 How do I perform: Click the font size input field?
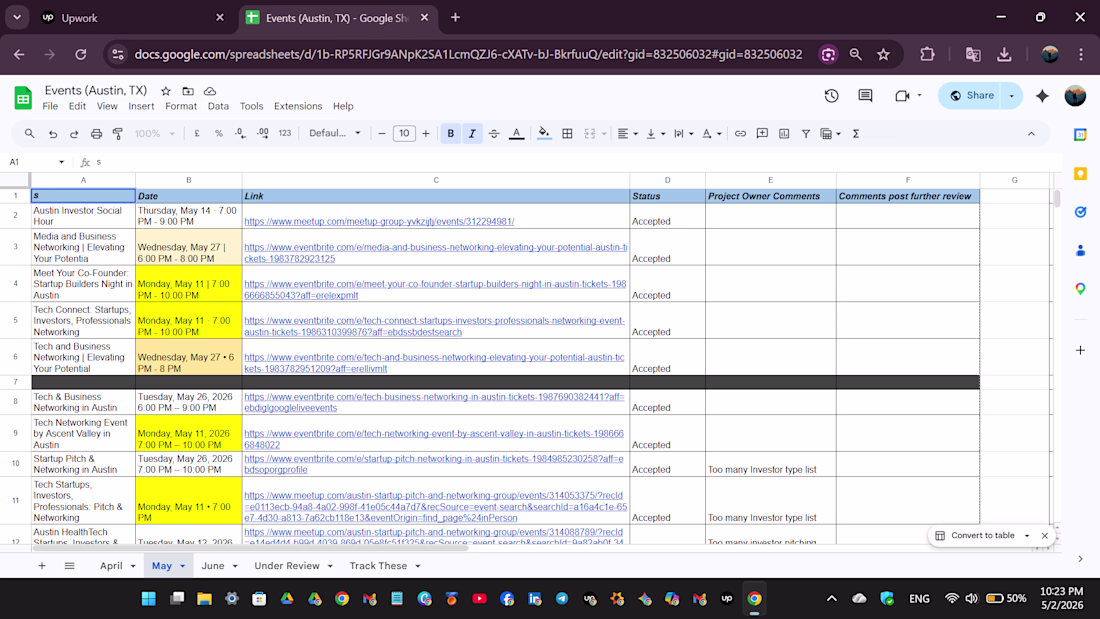(x=404, y=133)
